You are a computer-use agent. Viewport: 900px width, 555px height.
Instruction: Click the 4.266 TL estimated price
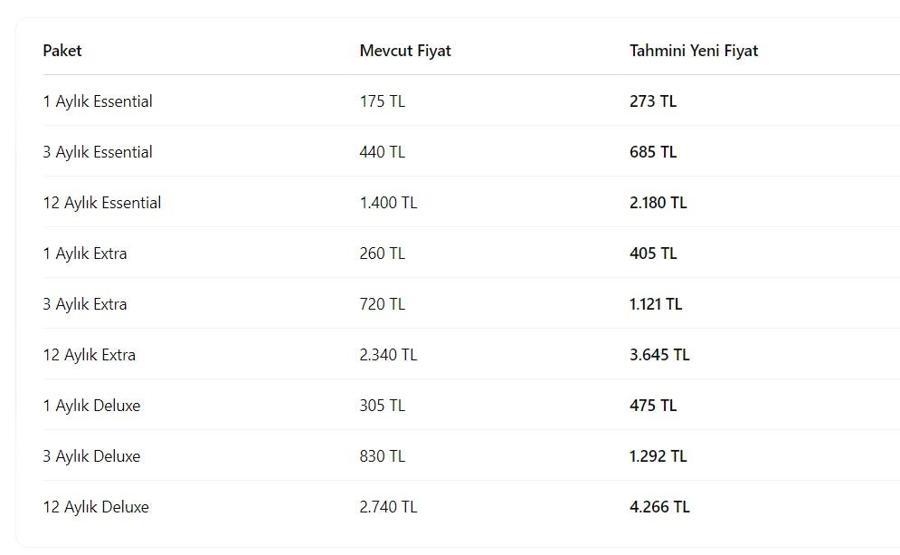tap(659, 507)
